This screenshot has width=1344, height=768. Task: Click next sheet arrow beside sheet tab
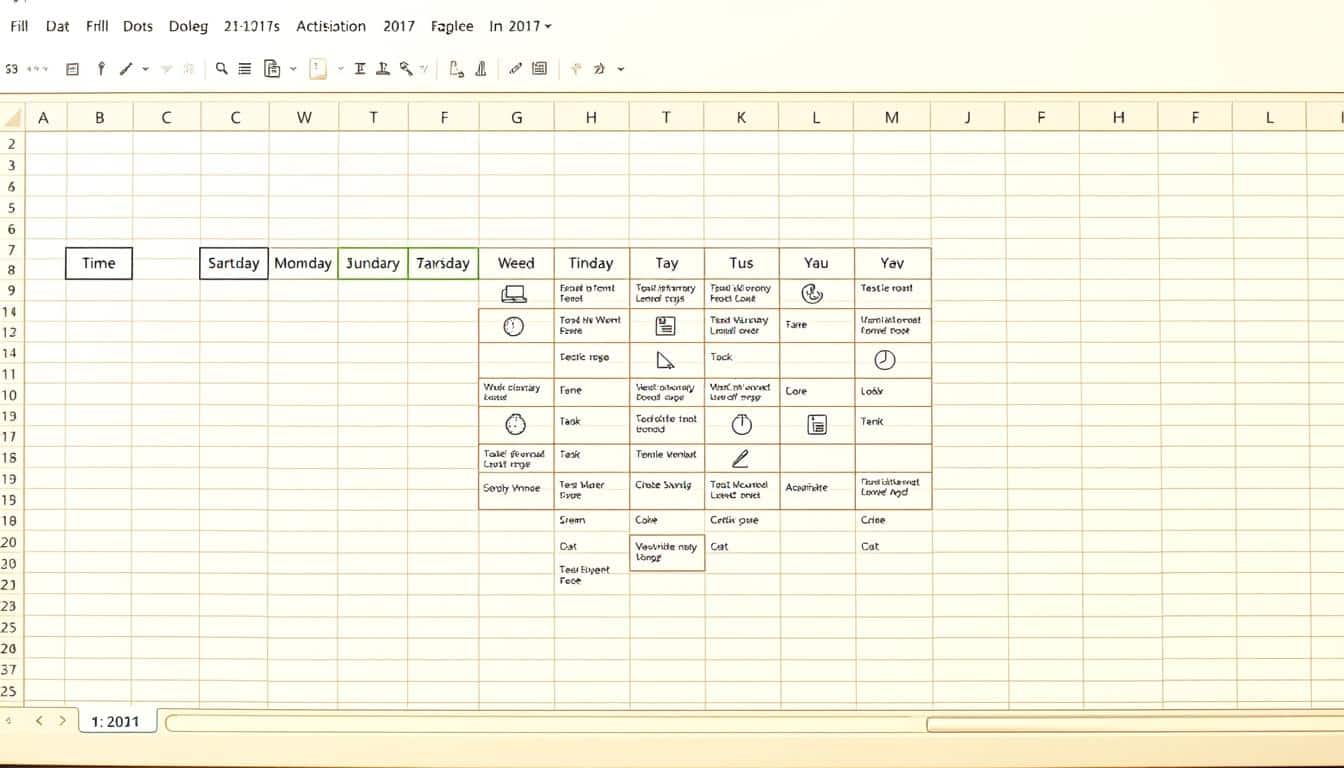pos(62,720)
